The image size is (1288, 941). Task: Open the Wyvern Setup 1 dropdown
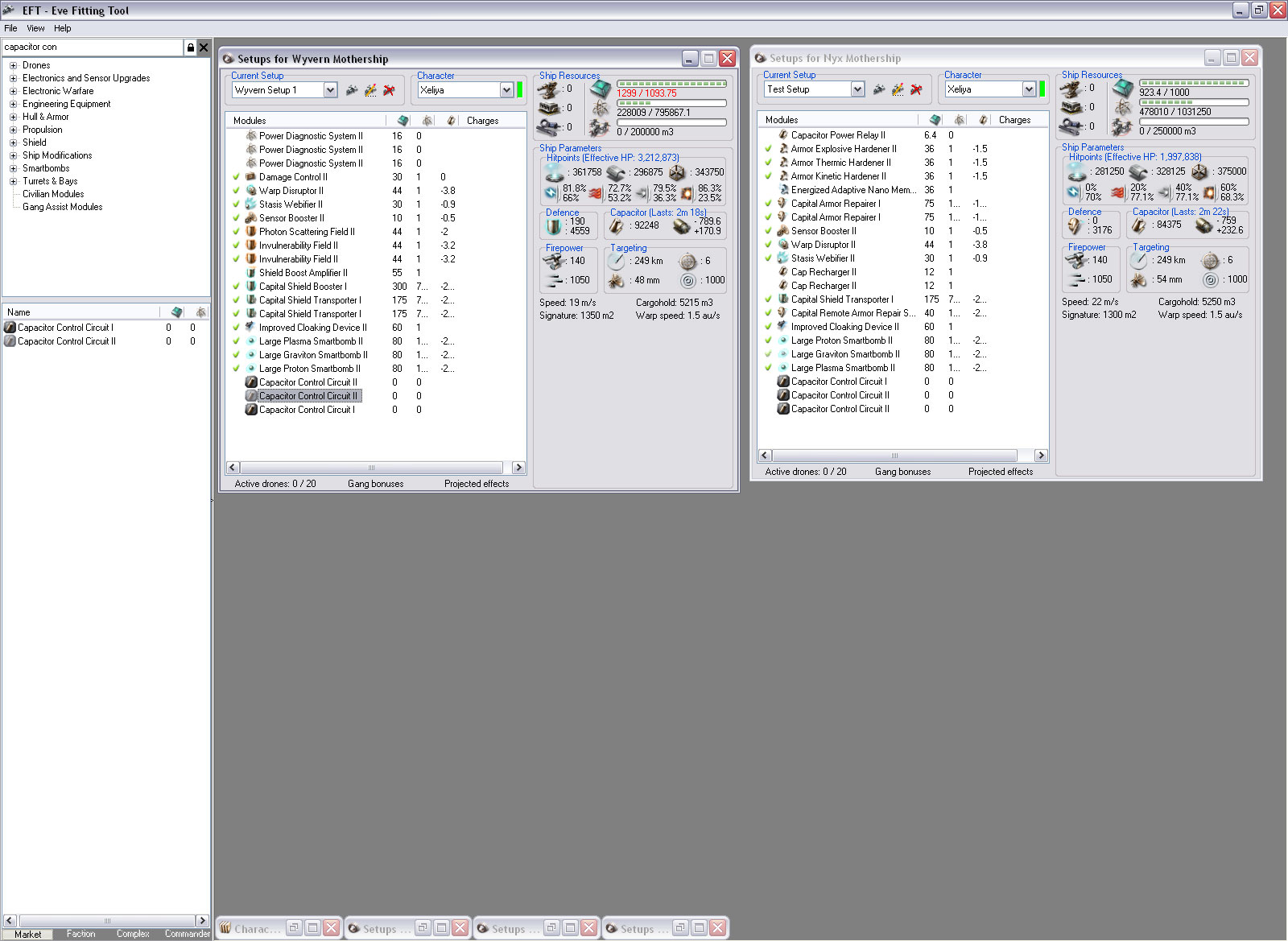tap(330, 90)
